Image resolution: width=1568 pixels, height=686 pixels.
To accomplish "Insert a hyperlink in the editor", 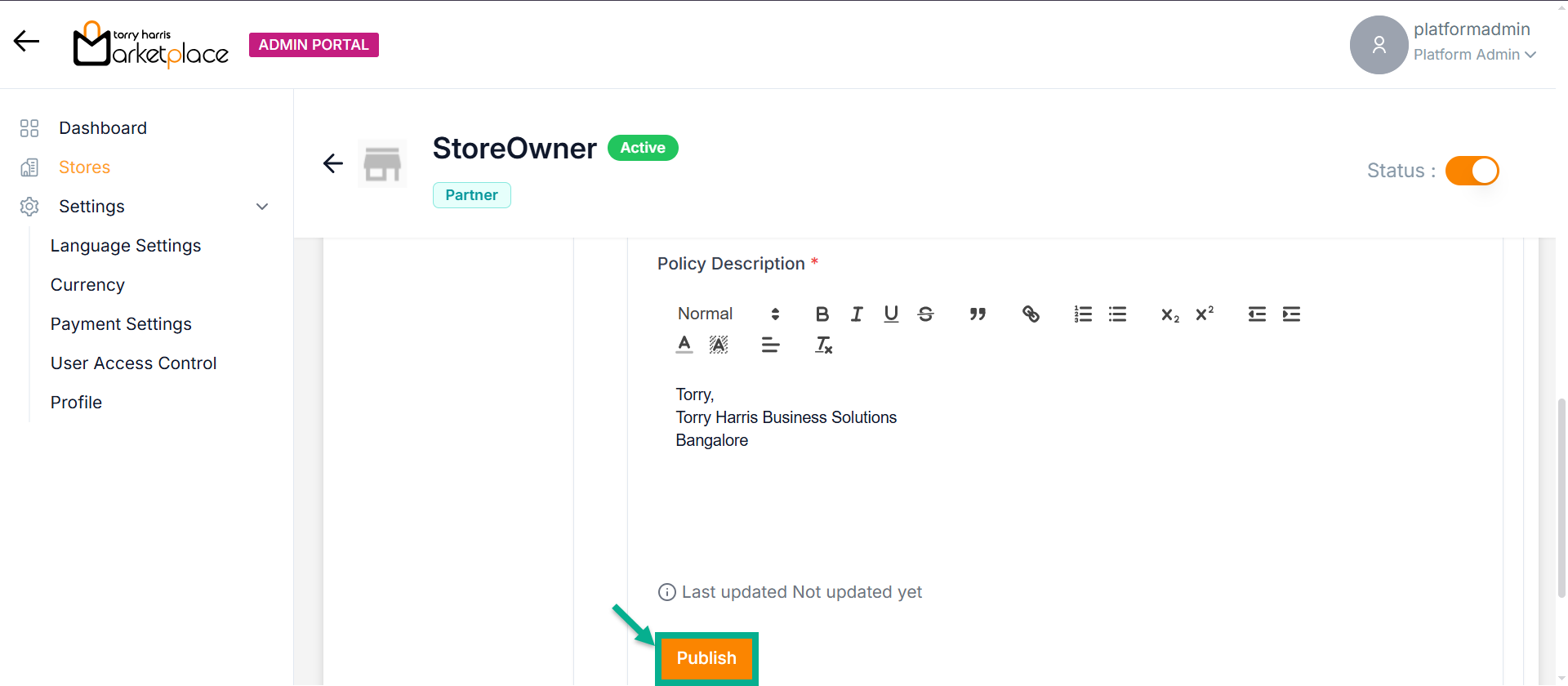I will coord(1031,314).
